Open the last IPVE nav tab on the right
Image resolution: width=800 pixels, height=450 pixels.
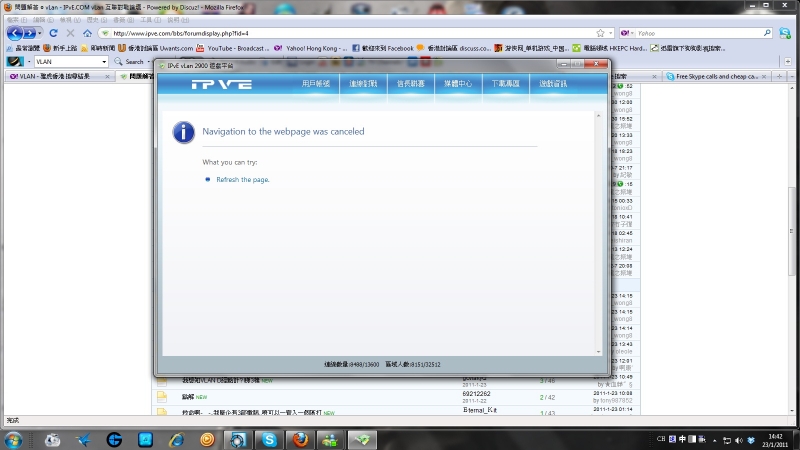553,84
